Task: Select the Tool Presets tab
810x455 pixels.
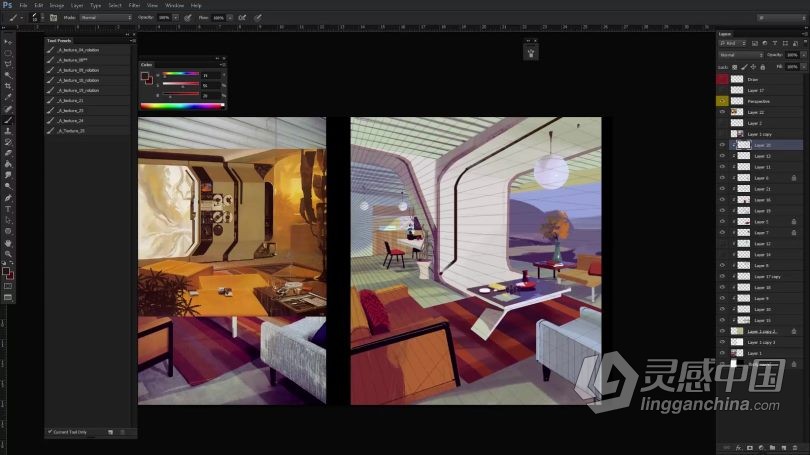Action: click(59, 40)
